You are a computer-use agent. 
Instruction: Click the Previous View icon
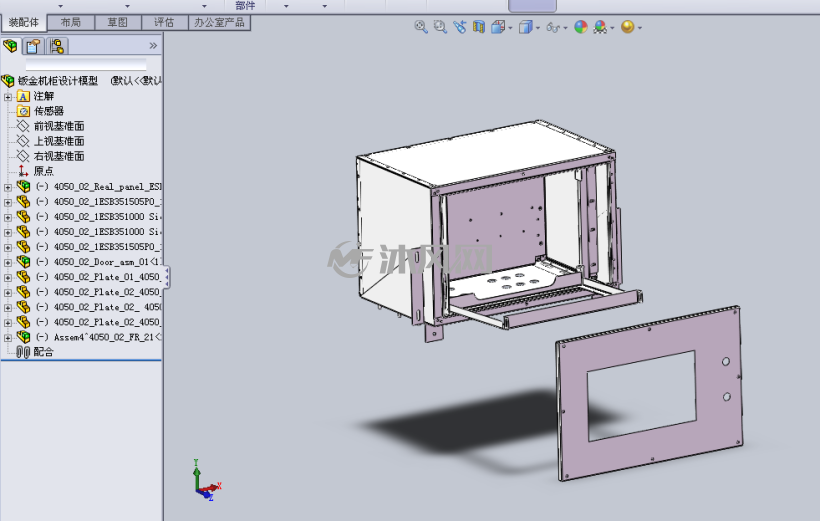click(459, 27)
